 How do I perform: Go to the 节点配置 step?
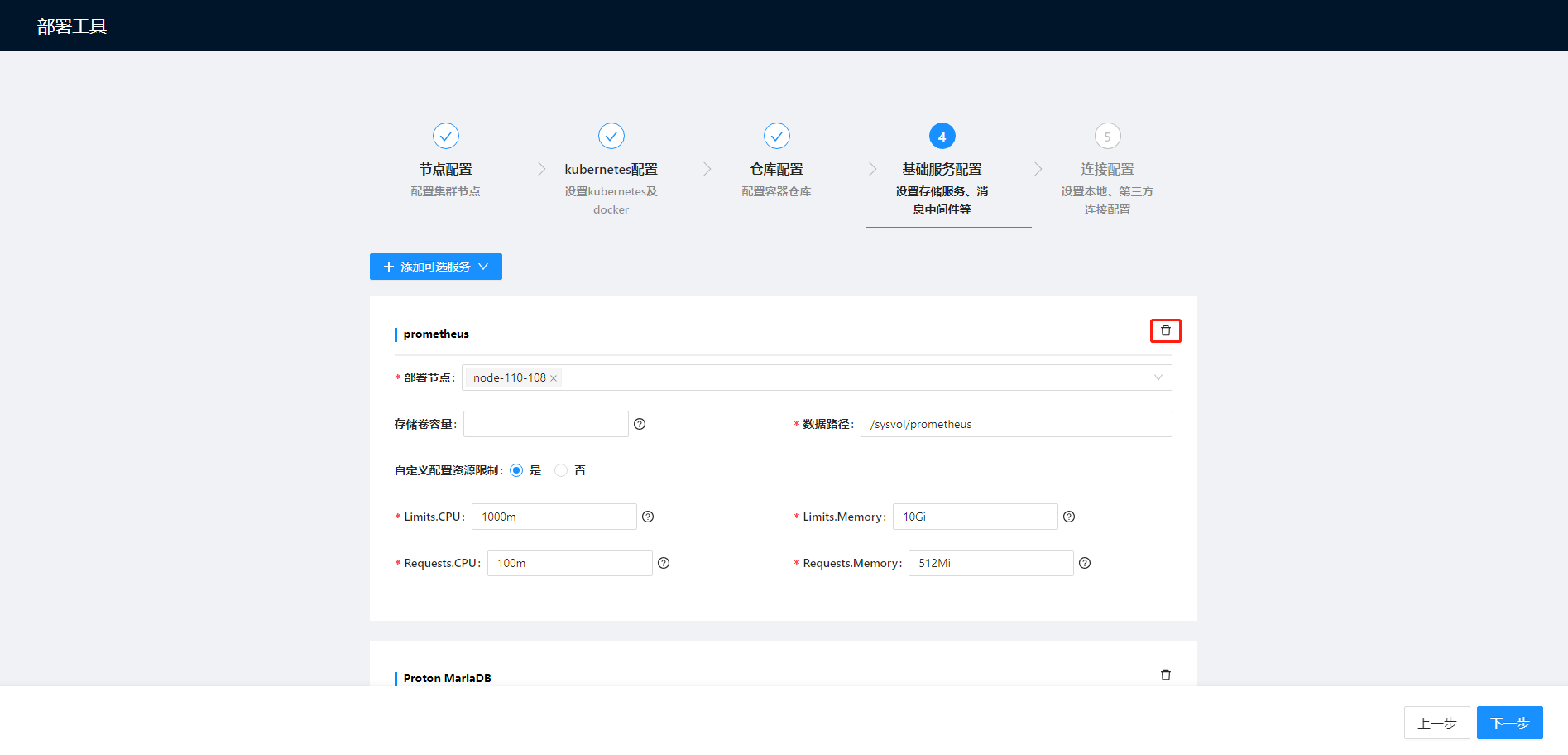[446, 169]
